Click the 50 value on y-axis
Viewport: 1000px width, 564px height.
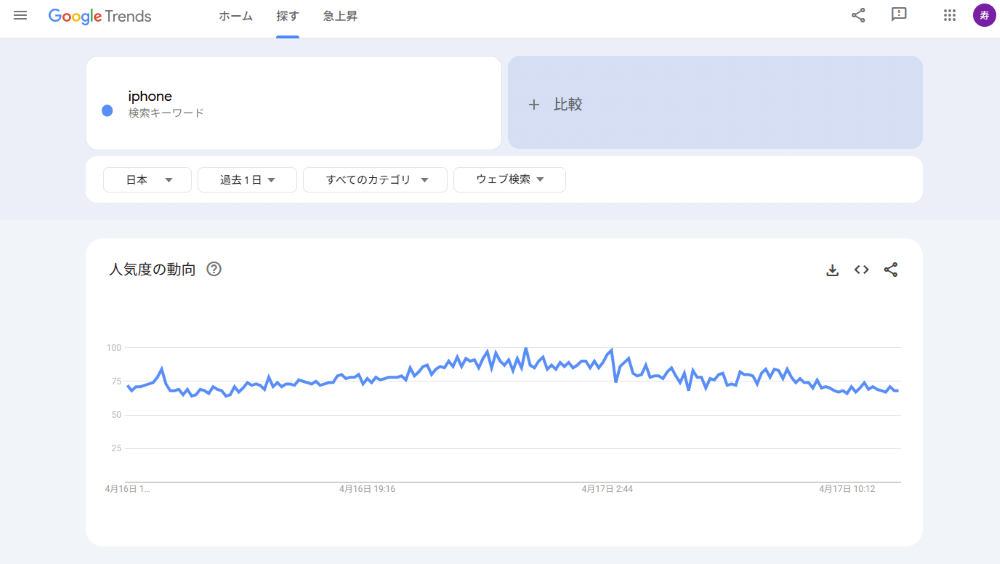(116, 415)
